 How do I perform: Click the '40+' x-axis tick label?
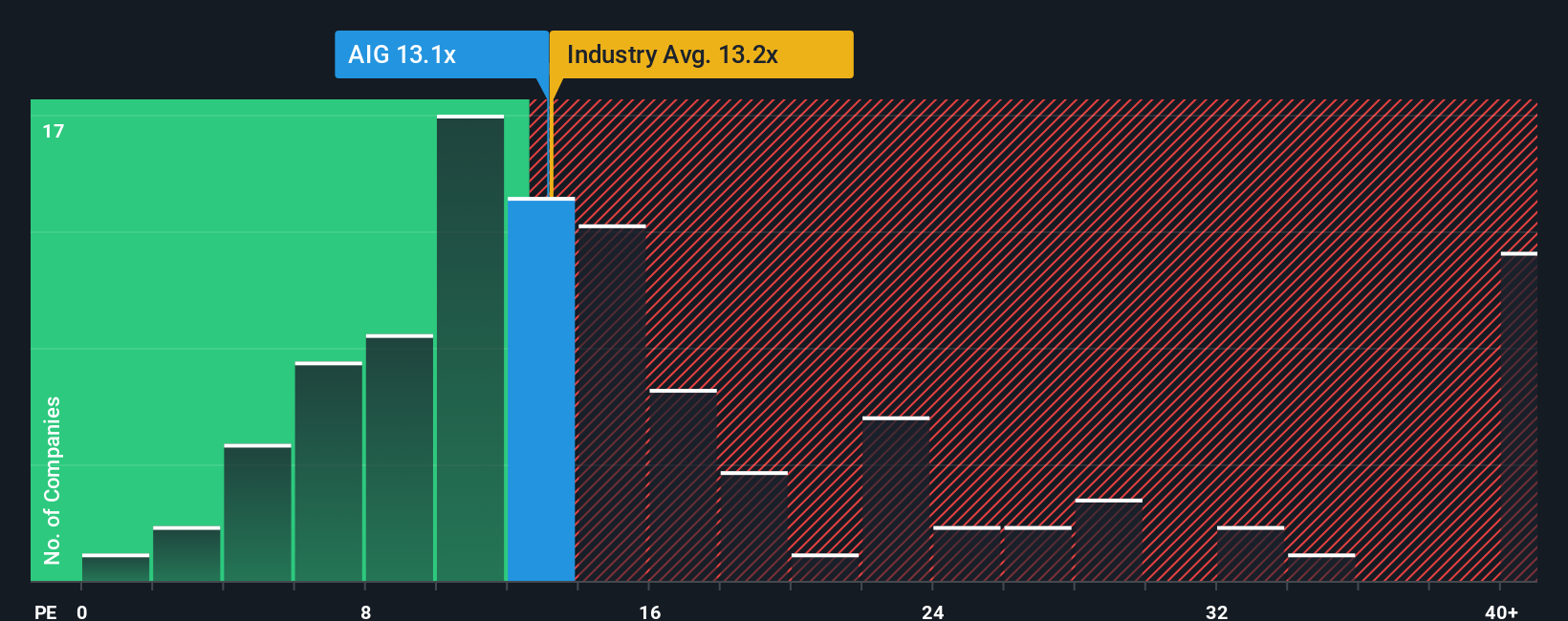point(1501,611)
